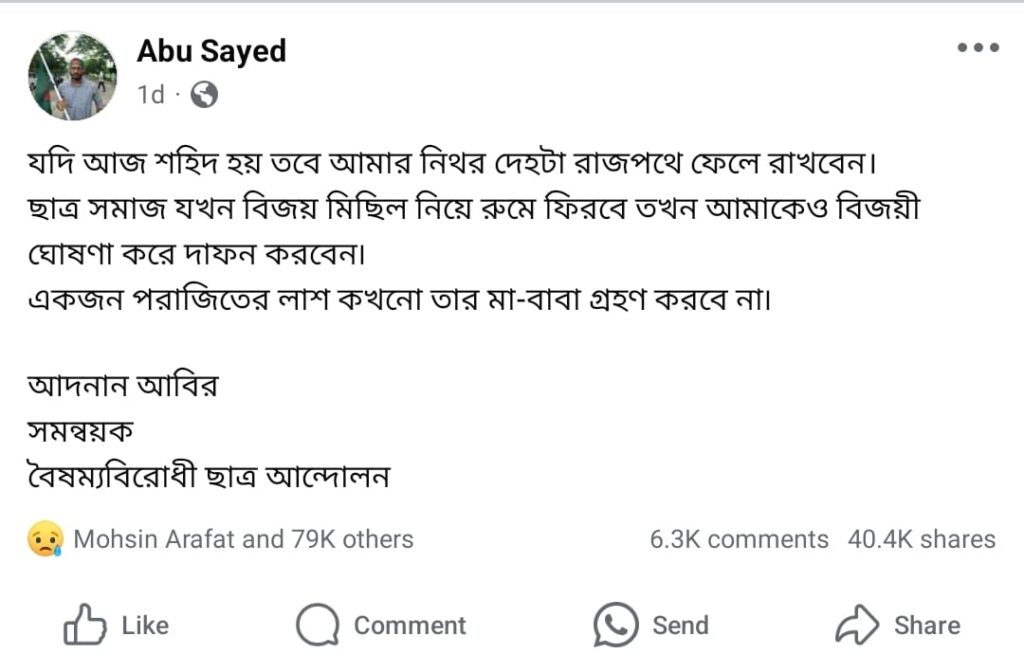The image size is (1024, 672).
Task: Open the 6.3K comments list
Action: pos(739,540)
